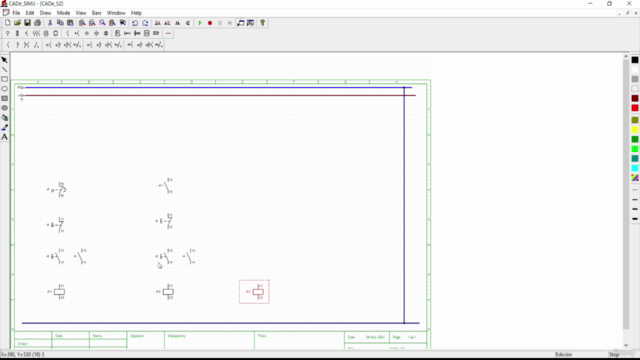Open the Mode menu

point(63,13)
